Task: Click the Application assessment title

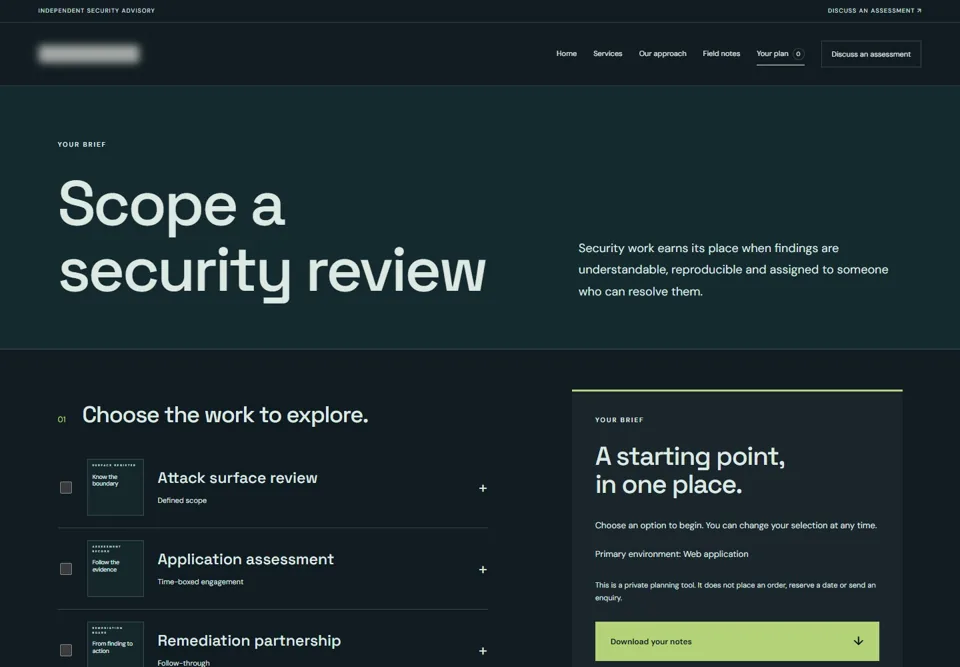Action: (x=246, y=559)
